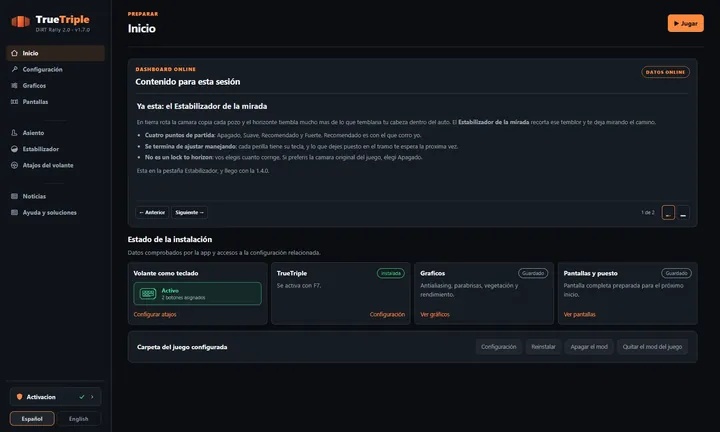Screen dimensions: 720x432
Task: Click 'Contenido para esta sesión' heading
Action: point(187,82)
